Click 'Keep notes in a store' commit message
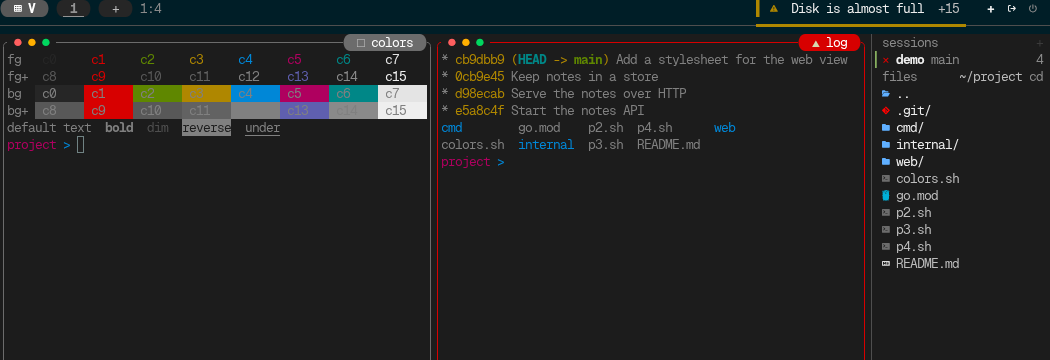 [x=585, y=77]
